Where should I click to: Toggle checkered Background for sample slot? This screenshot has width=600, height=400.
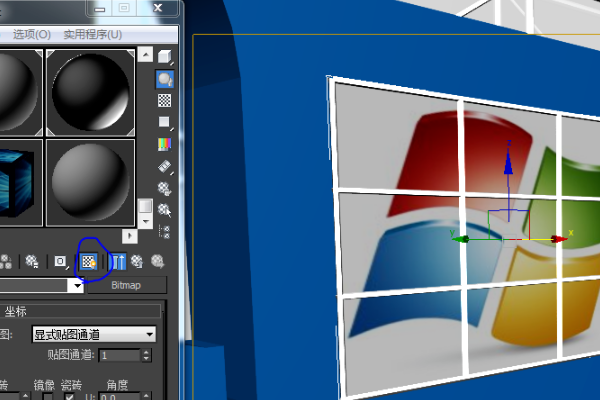click(165, 100)
